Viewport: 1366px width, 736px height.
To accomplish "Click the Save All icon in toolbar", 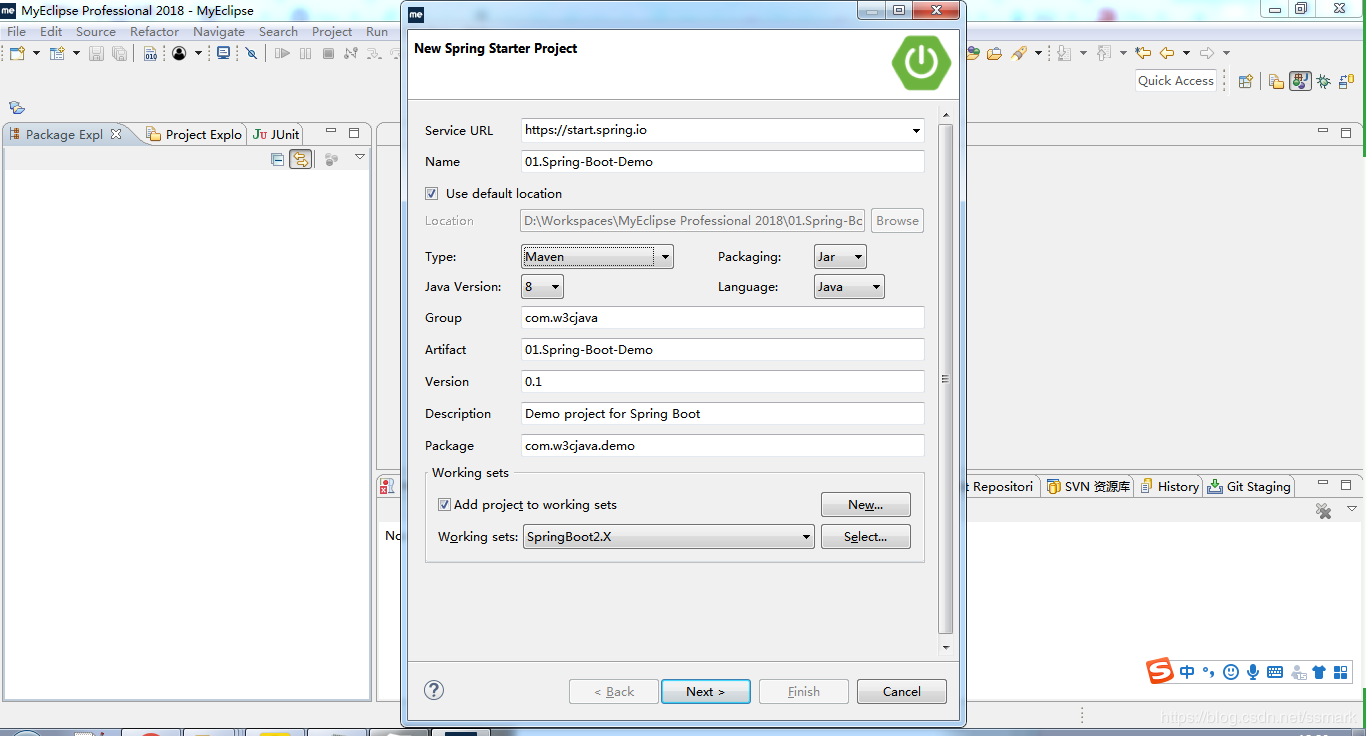I will [x=119, y=53].
